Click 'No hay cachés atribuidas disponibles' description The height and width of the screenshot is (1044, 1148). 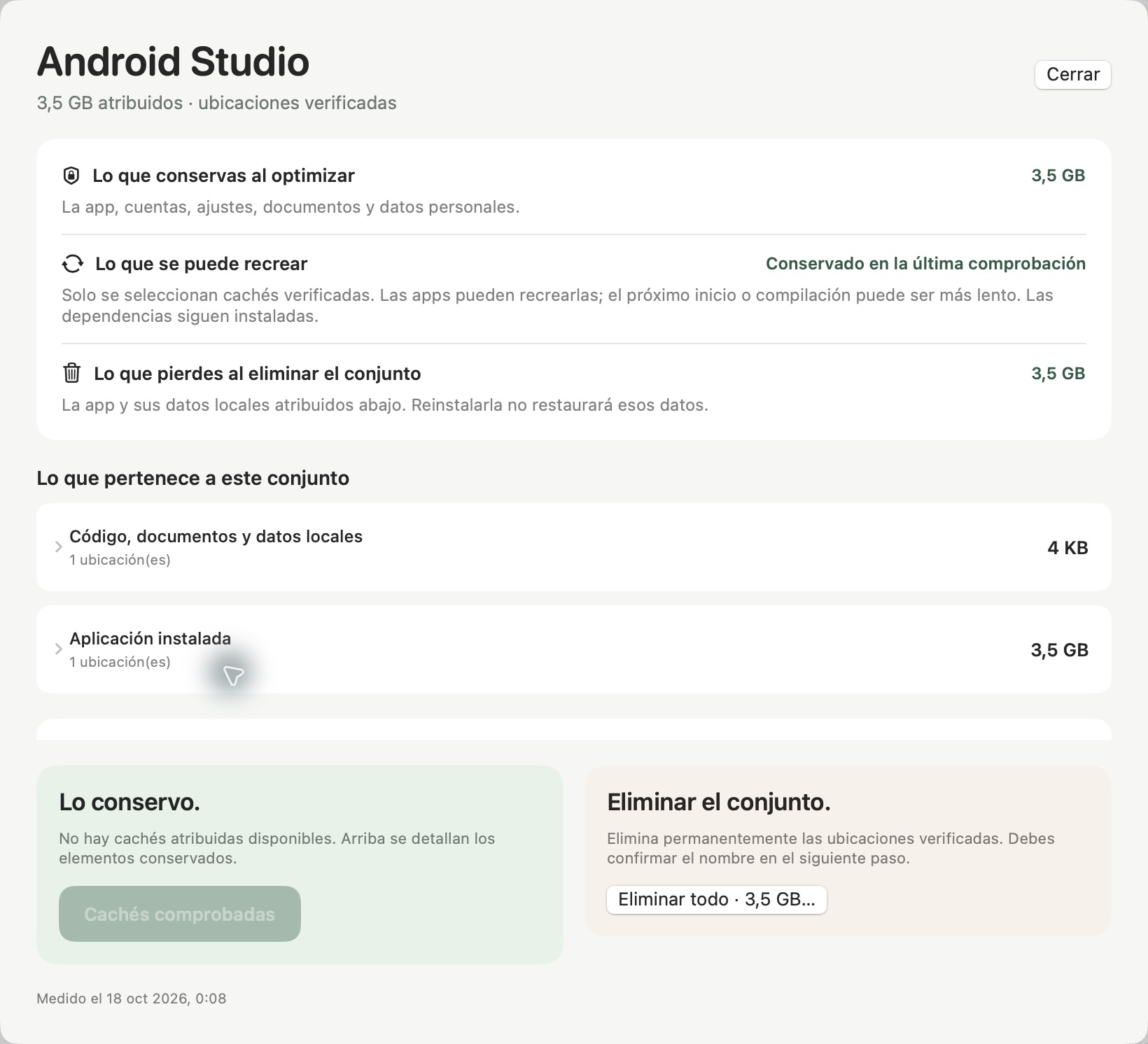[276, 848]
